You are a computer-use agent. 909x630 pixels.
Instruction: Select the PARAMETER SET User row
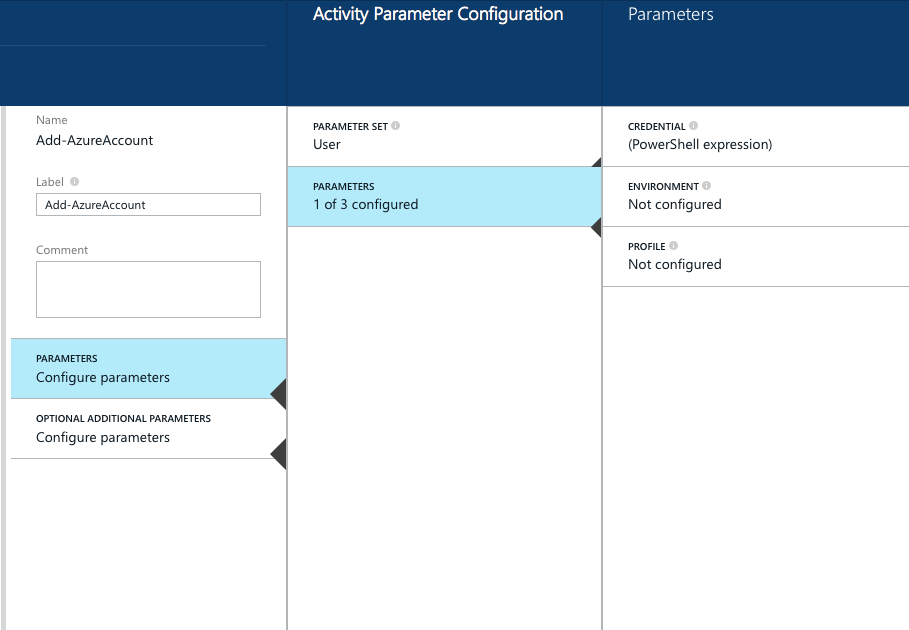point(445,136)
